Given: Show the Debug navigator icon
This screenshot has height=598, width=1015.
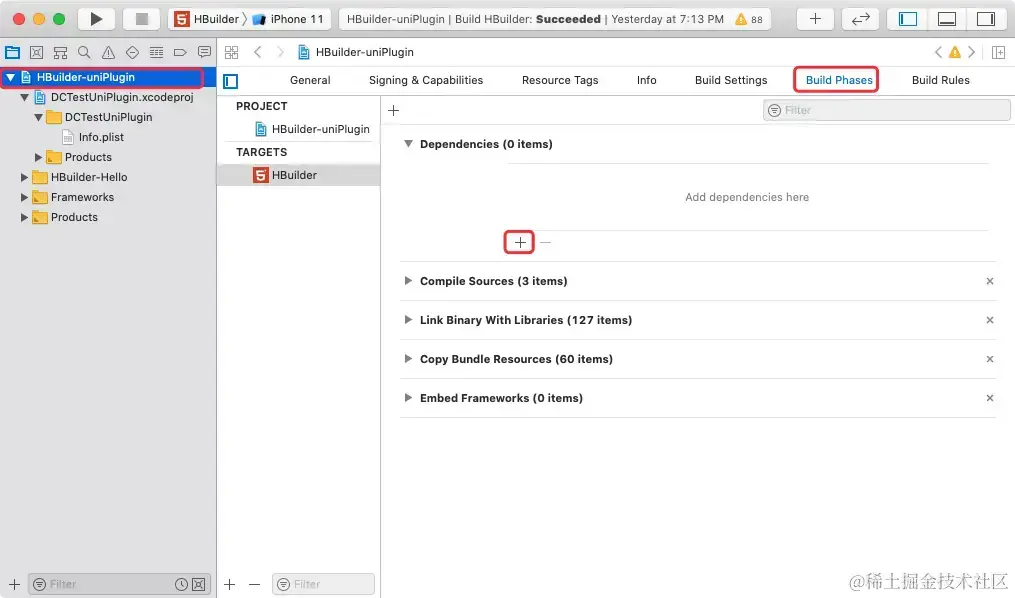Looking at the screenshot, I should point(156,52).
